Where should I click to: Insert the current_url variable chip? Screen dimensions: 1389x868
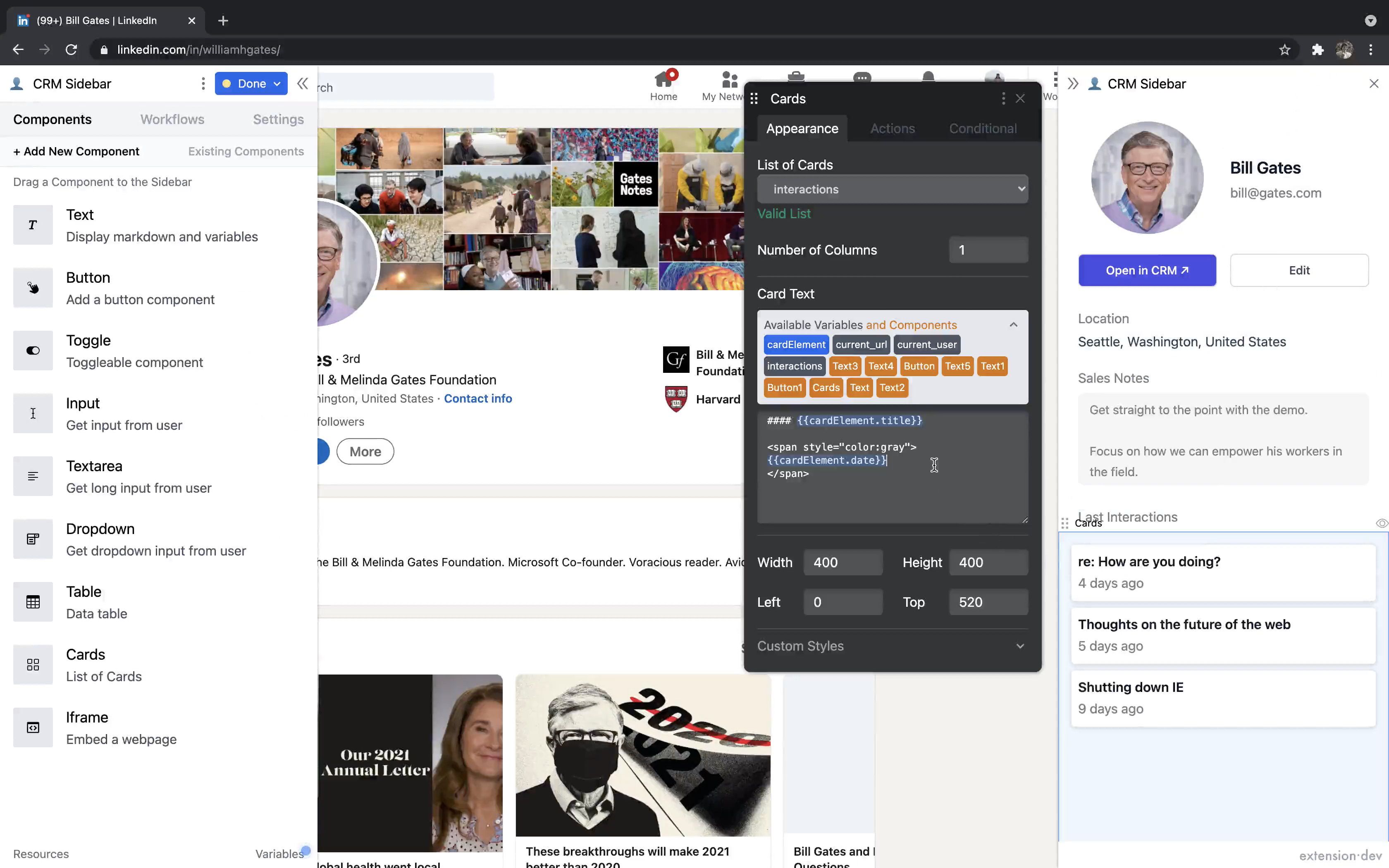(x=861, y=344)
